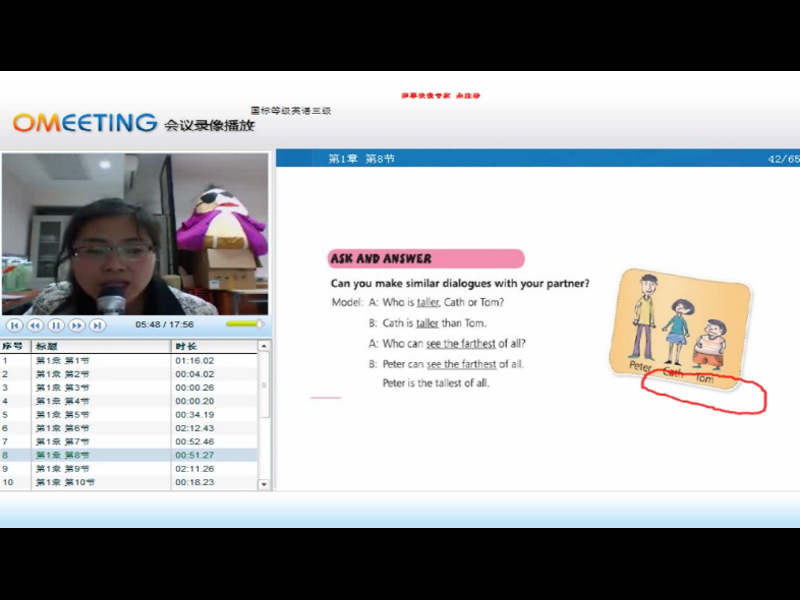Select row 2 with duration 00:04.02

130,374
